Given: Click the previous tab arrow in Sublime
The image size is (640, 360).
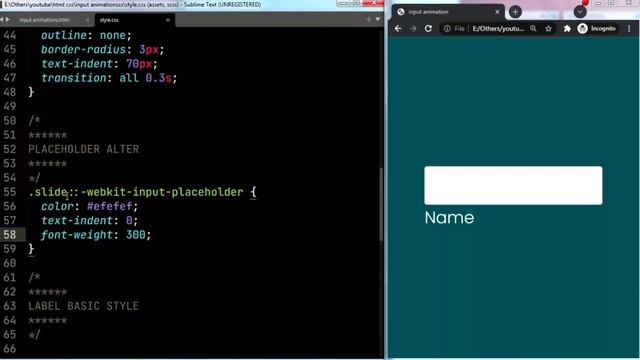Looking at the screenshot, I should [x=2, y=20].
